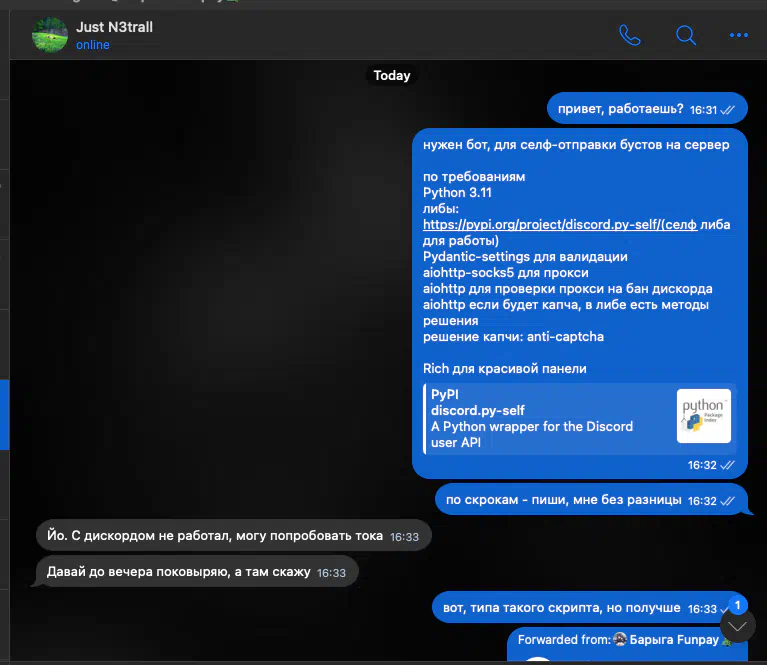Jump to latest message with down arrow button
767x665 pixels.
click(738, 625)
